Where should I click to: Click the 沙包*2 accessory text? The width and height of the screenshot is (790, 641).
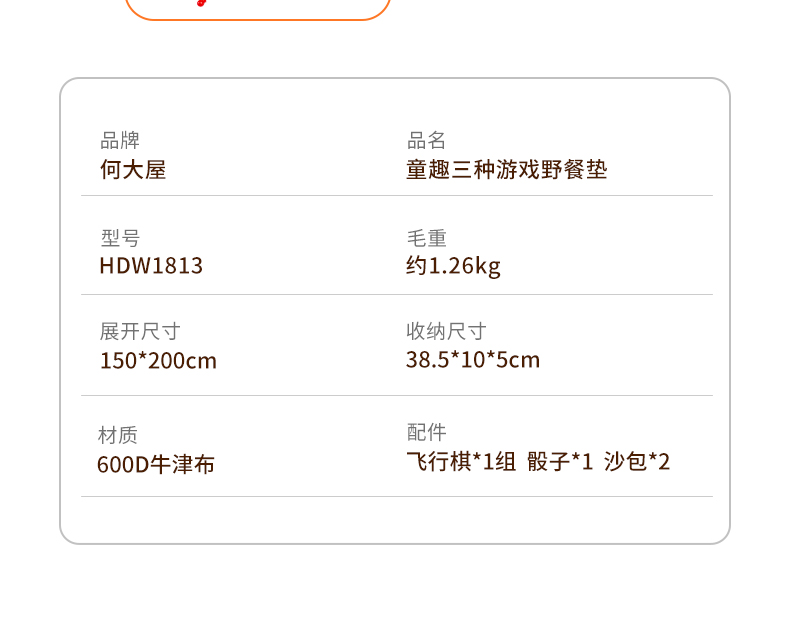point(637,461)
